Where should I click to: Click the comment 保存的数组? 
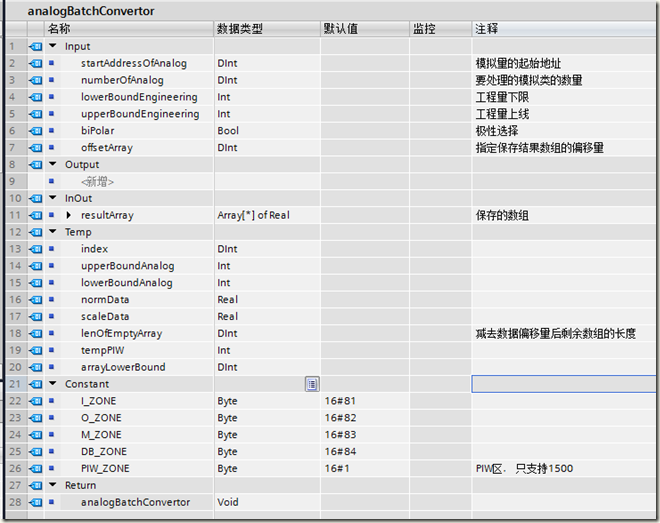coord(502,215)
